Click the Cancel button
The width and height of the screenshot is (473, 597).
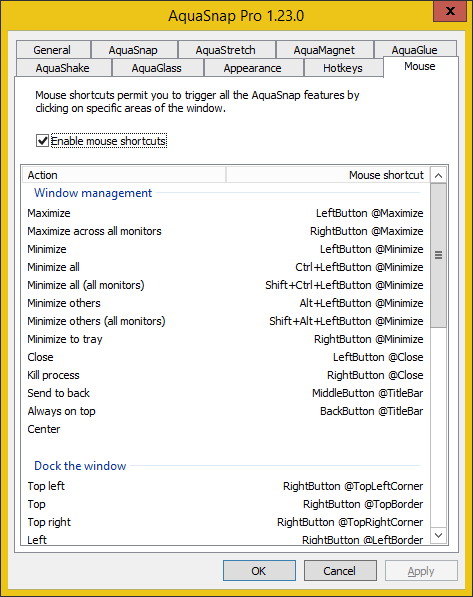[340, 571]
